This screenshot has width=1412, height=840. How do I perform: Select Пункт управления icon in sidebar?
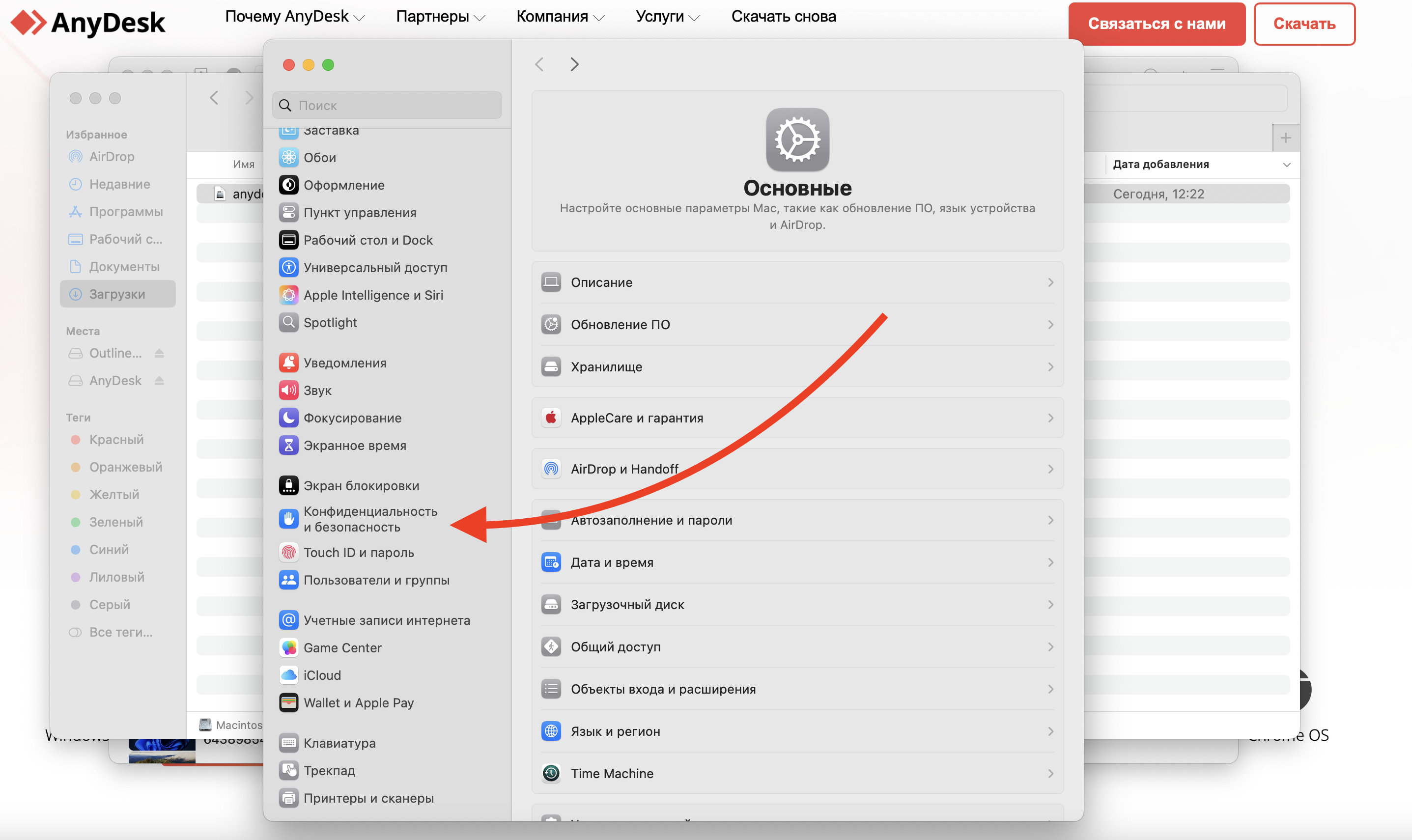288,212
